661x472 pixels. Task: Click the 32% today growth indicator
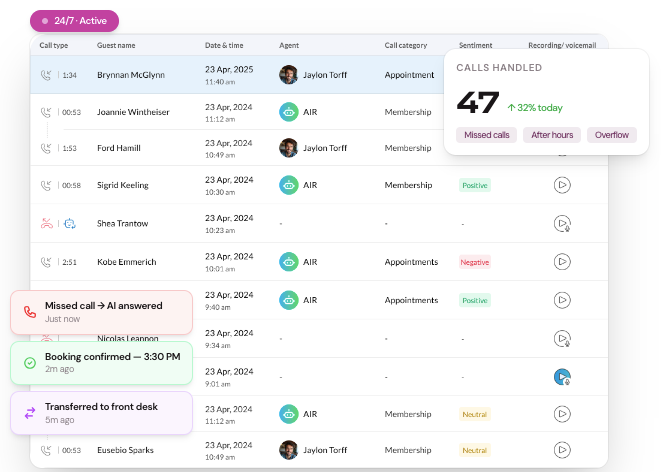535,107
